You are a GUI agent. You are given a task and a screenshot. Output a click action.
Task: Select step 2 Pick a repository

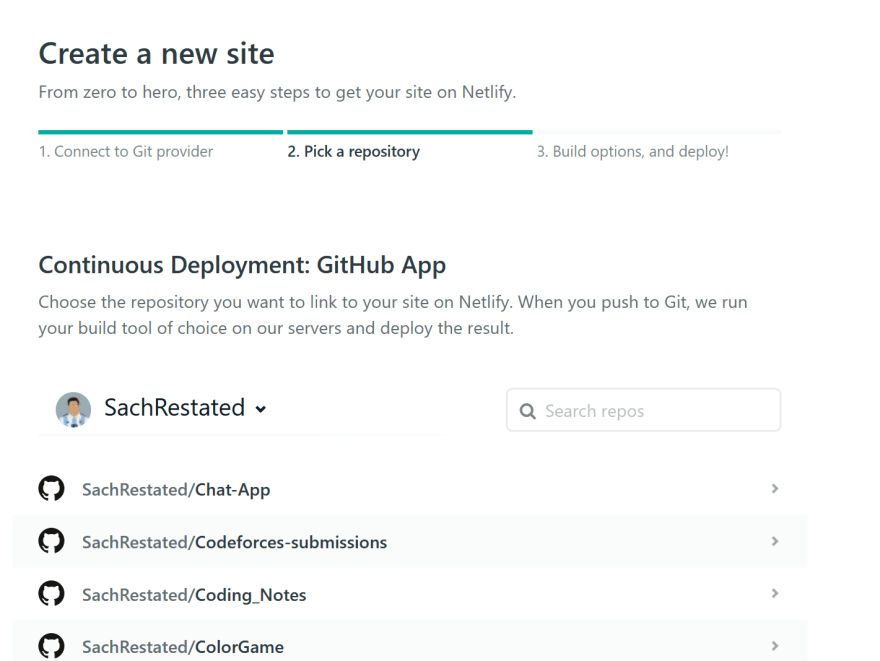[354, 152]
